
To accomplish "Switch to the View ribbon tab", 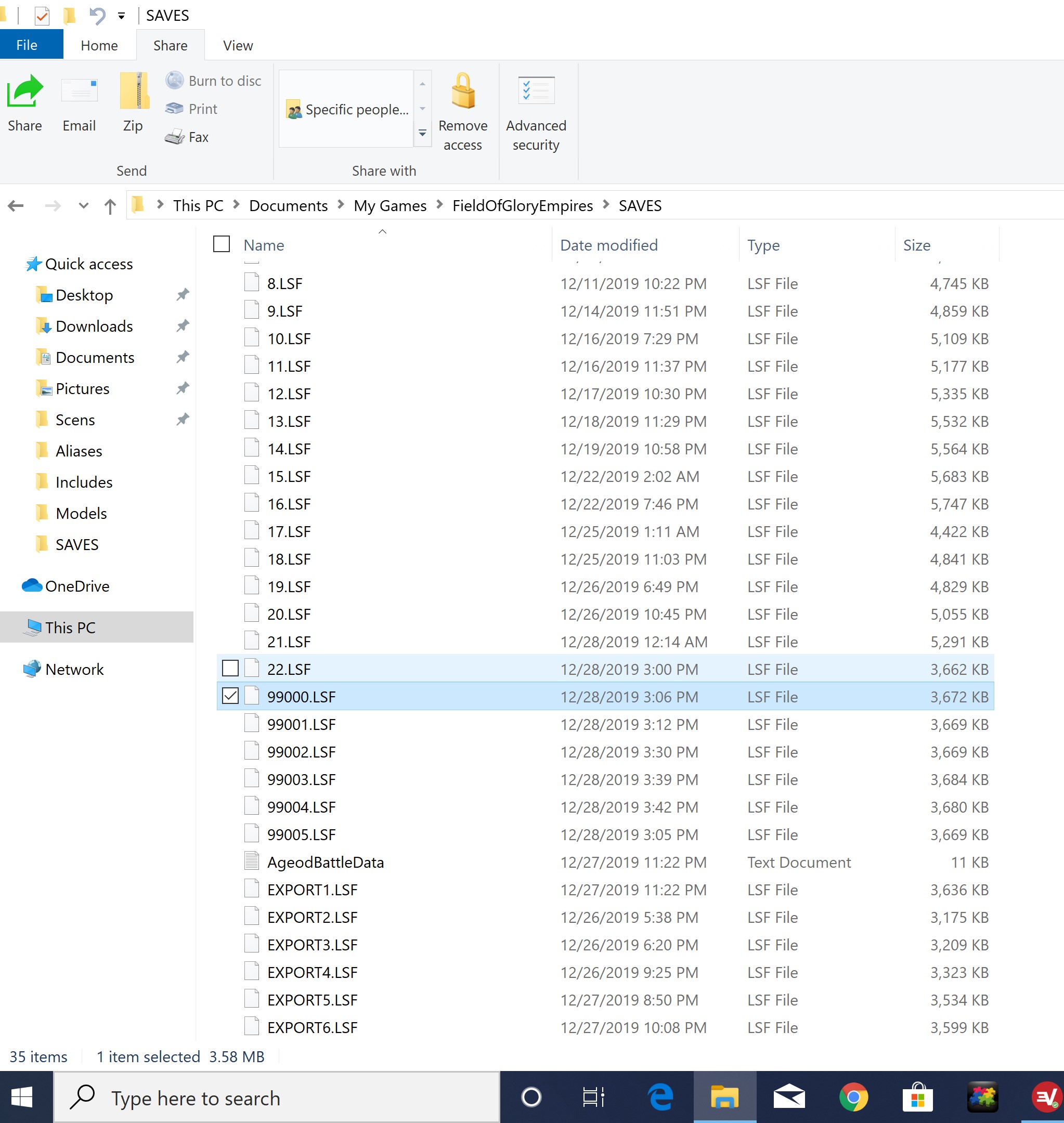I will click(x=238, y=45).
